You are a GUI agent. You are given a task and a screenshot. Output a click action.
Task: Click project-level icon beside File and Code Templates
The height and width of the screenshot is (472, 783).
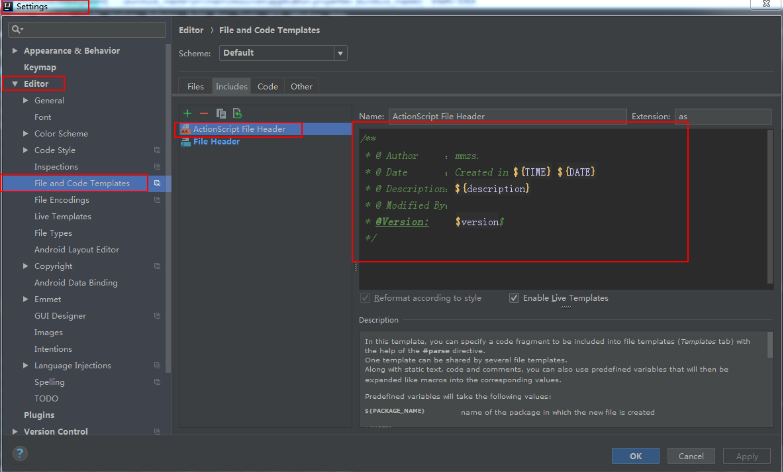(157, 183)
